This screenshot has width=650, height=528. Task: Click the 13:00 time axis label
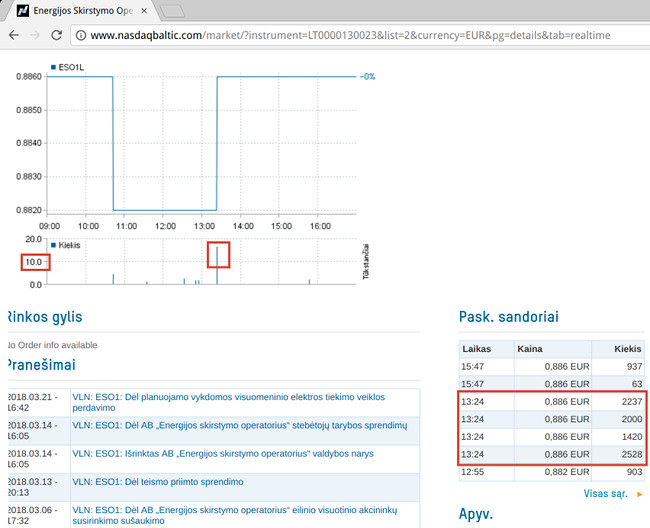point(204,226)
